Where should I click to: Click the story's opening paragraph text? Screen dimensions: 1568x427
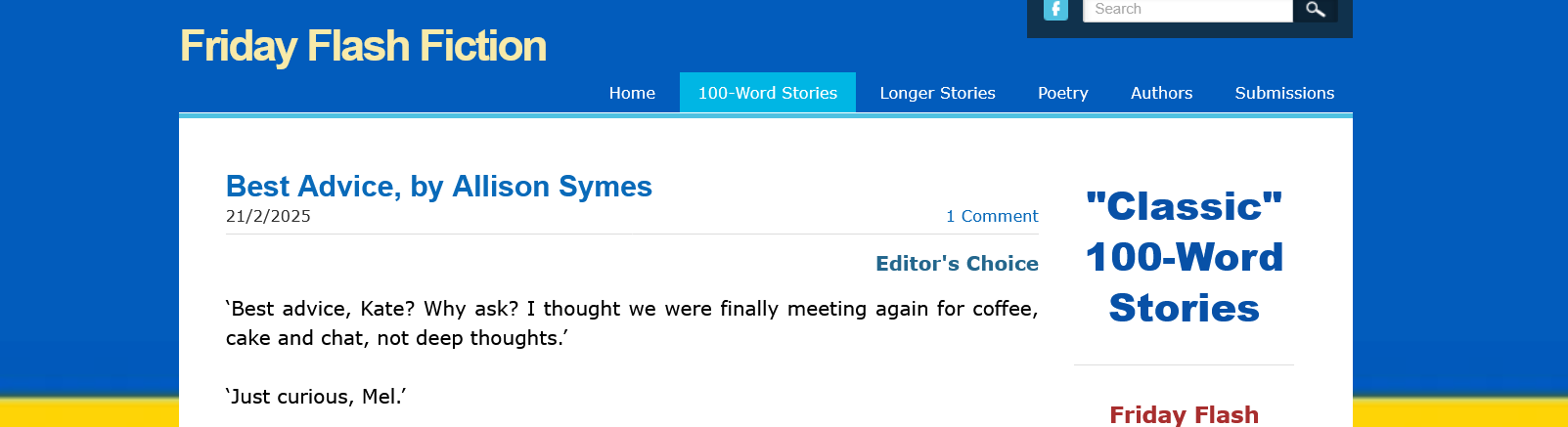pos(631,322)
